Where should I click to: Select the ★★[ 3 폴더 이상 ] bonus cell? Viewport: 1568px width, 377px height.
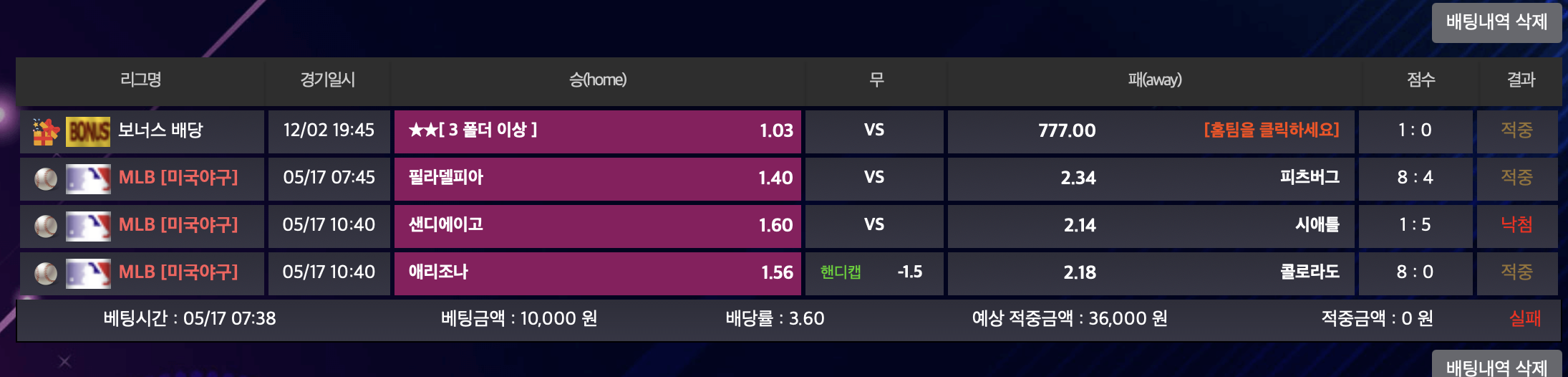click(x=597, y=130)
